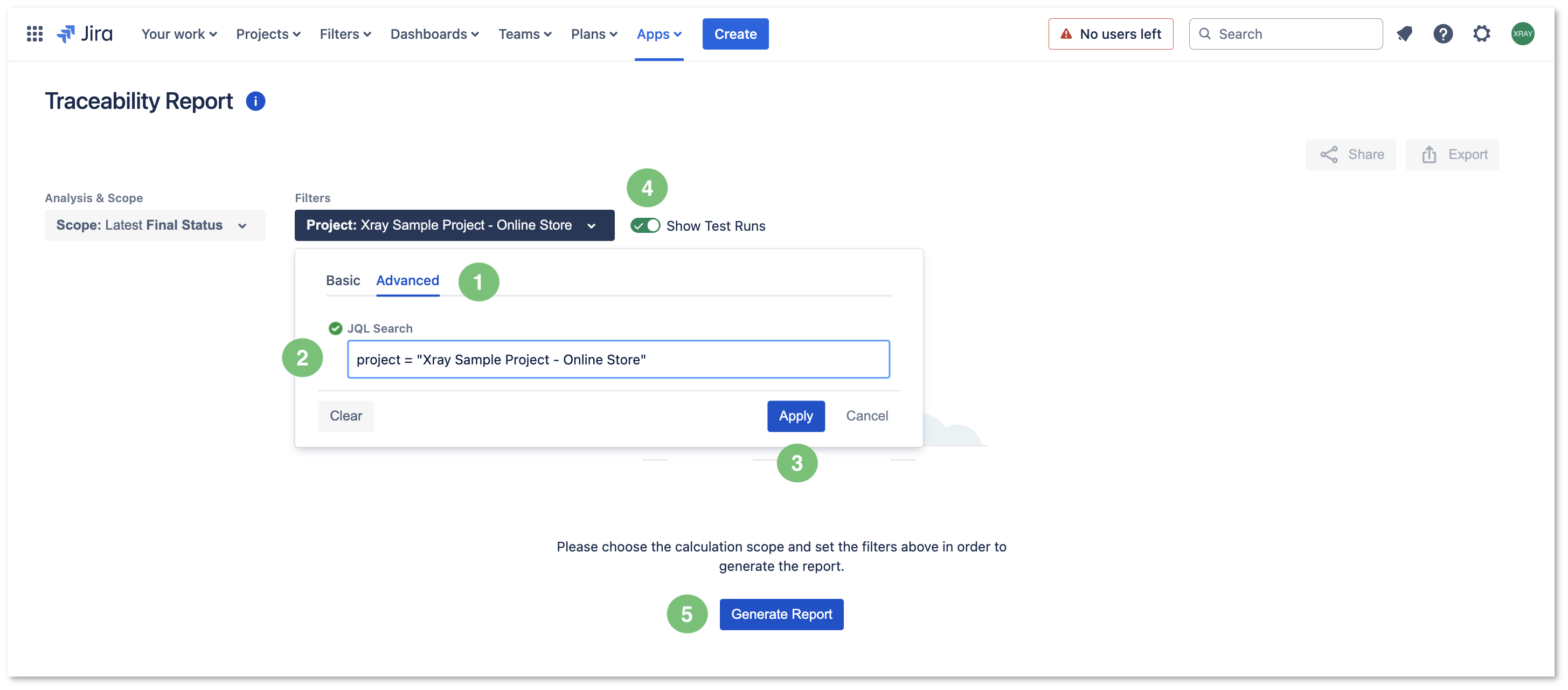Click the Clear button

pyautogui.click(x=346, y=416)
